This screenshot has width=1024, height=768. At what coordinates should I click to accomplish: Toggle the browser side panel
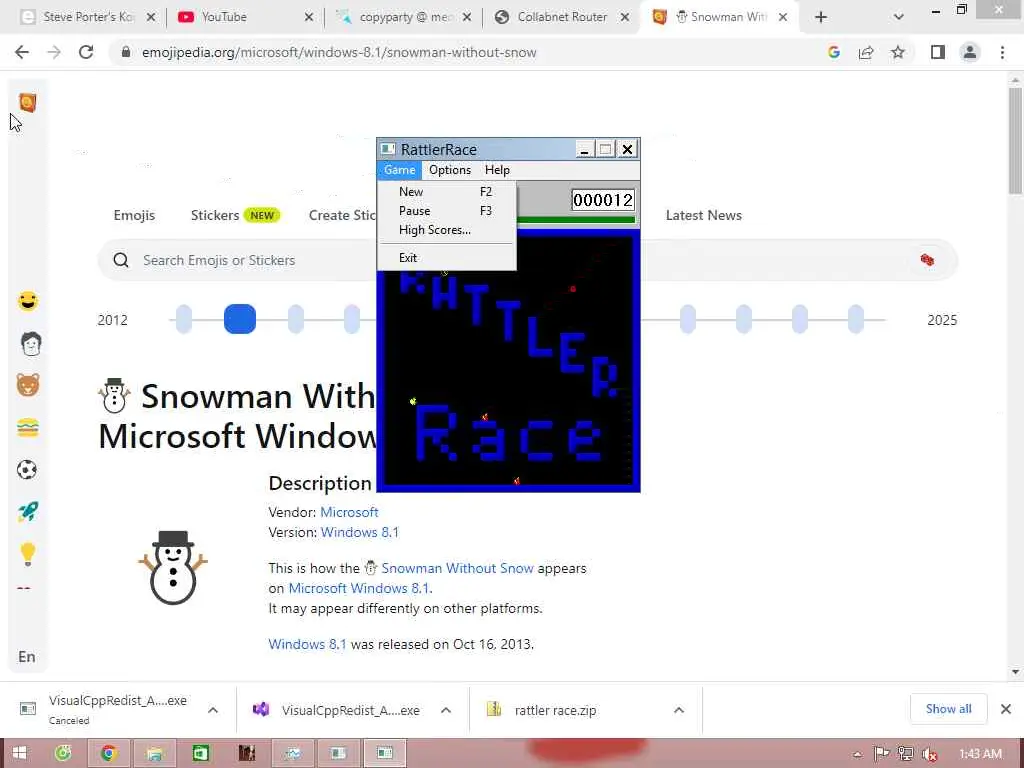[938, 52]
